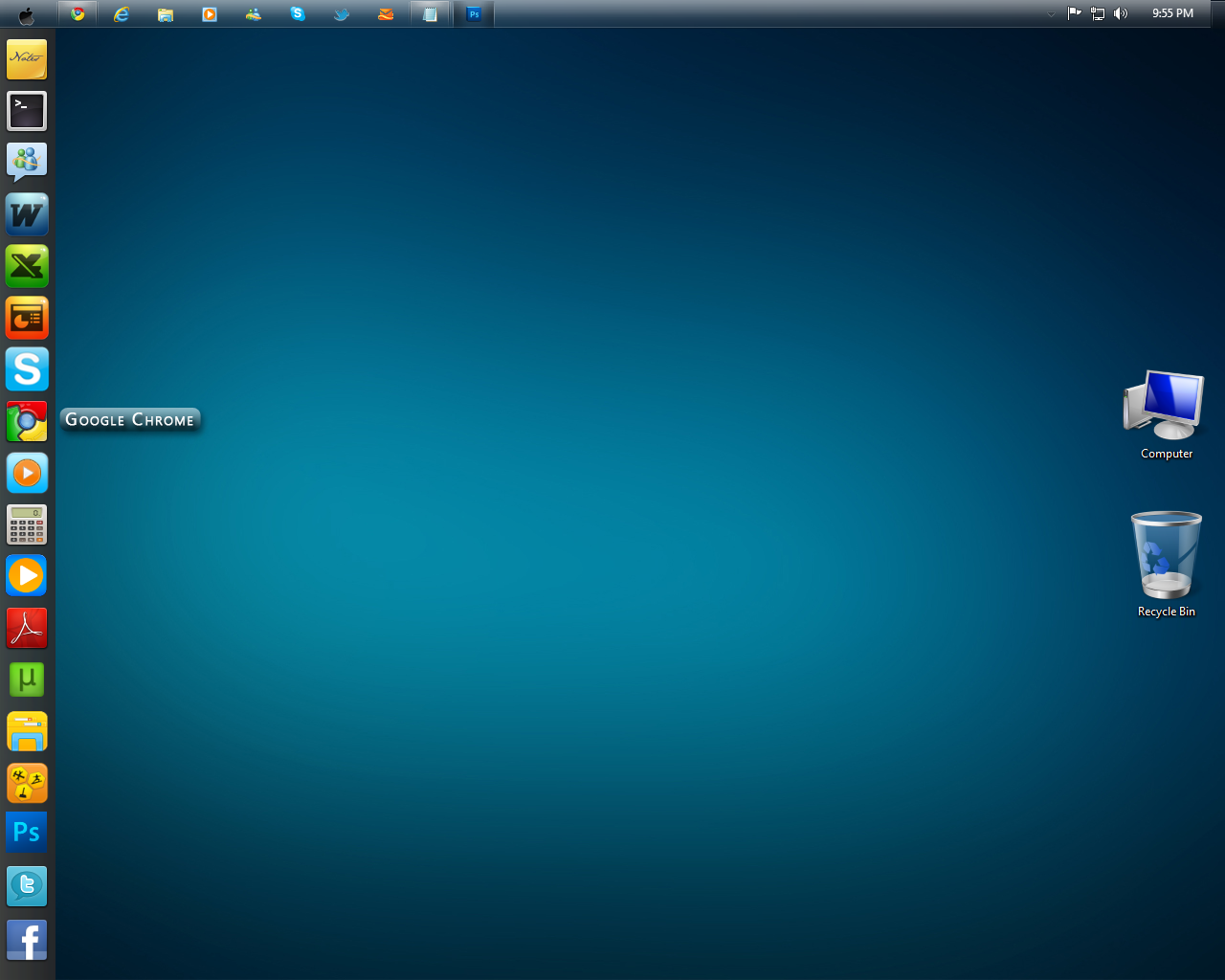This screenshot has height=980, width=1225.
Task: Open the Calculator in the dock
Action: pos(26,523)
